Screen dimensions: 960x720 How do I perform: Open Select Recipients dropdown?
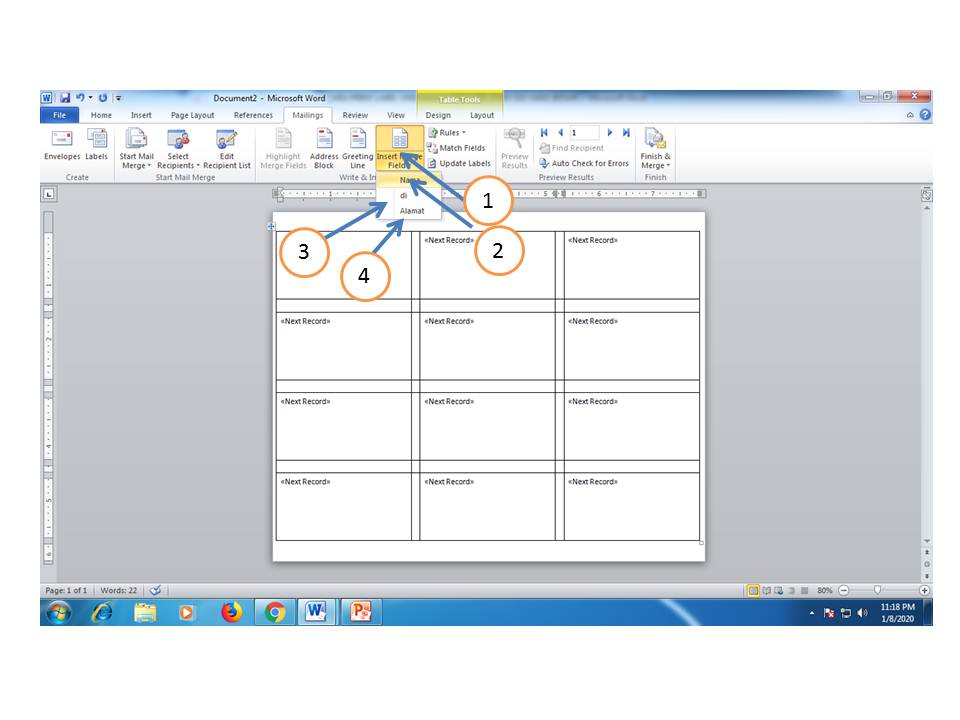pos(178,149)
